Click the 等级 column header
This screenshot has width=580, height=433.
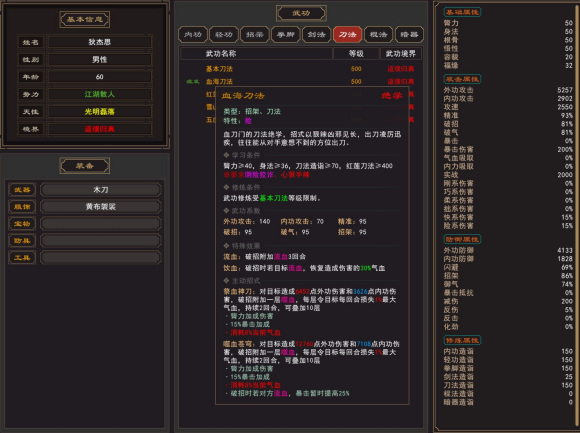(356, 54)
